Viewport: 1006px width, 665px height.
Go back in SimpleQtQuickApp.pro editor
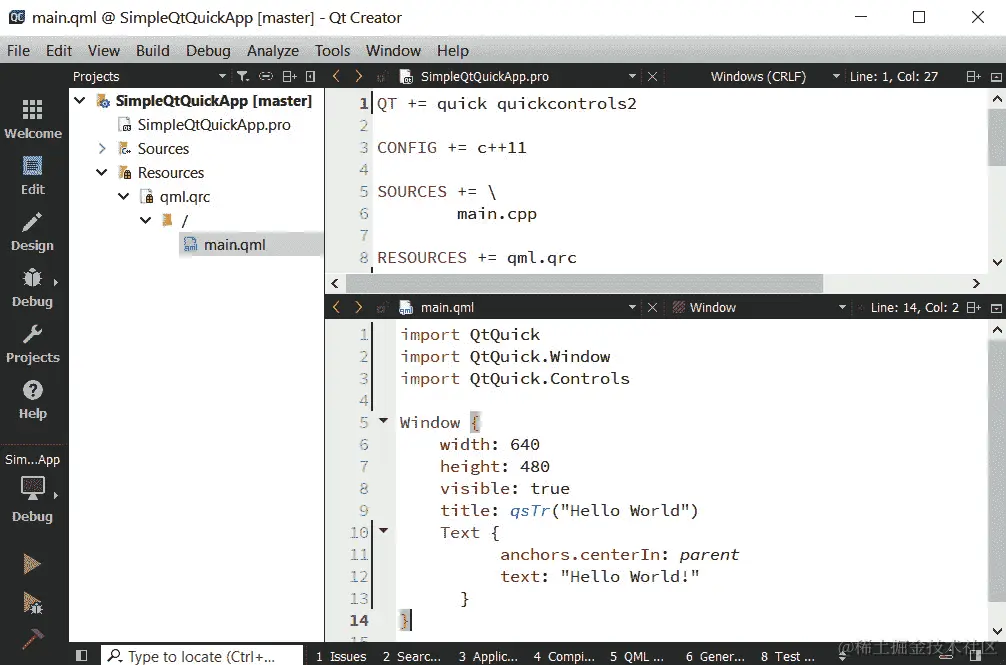pos(336,76)
